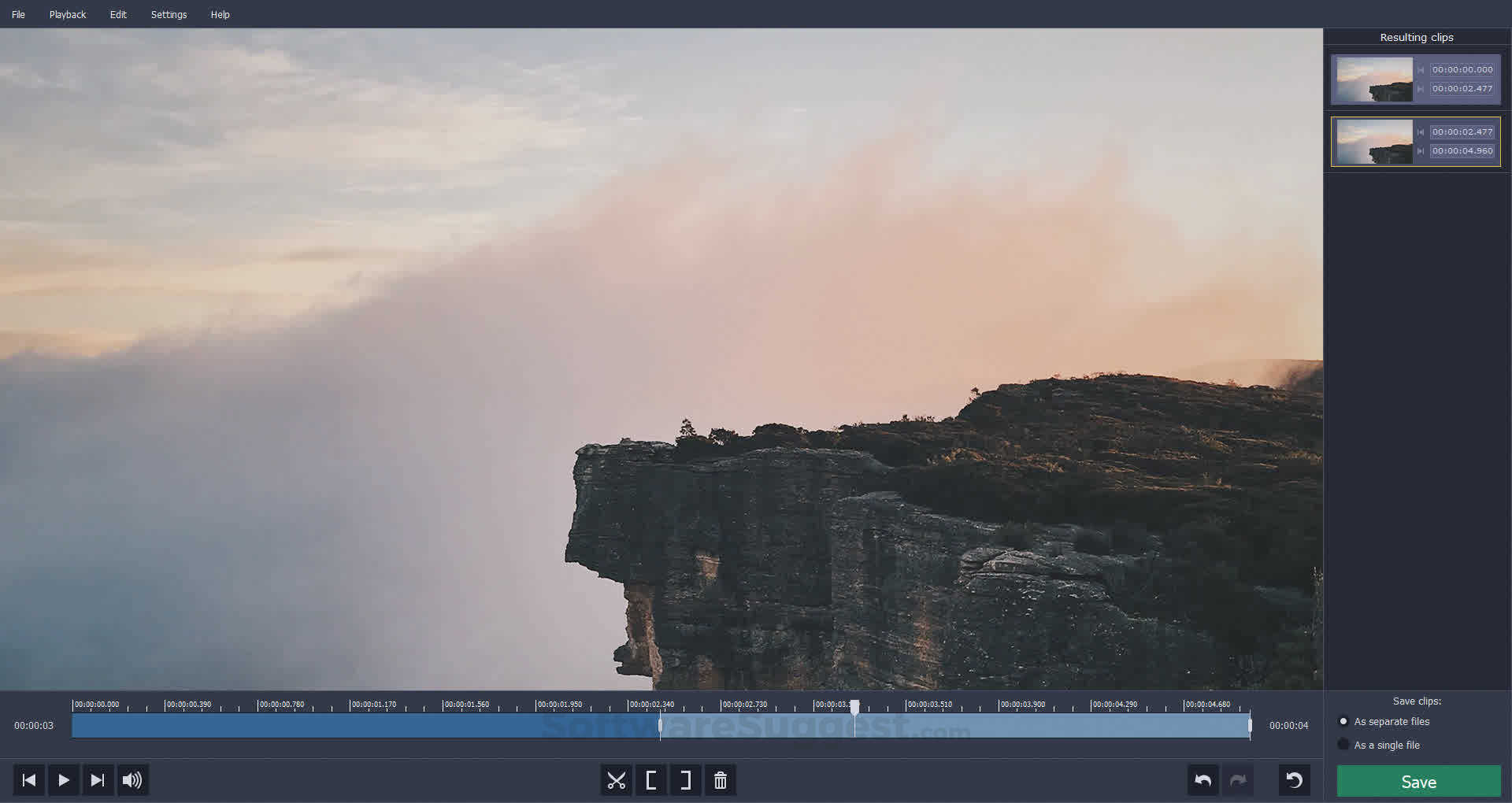The width and height of the screenshot is (1512, 803).
Task: Set clip start from playhead icon beside 00:00:02.477
Action: (1421, 131)
